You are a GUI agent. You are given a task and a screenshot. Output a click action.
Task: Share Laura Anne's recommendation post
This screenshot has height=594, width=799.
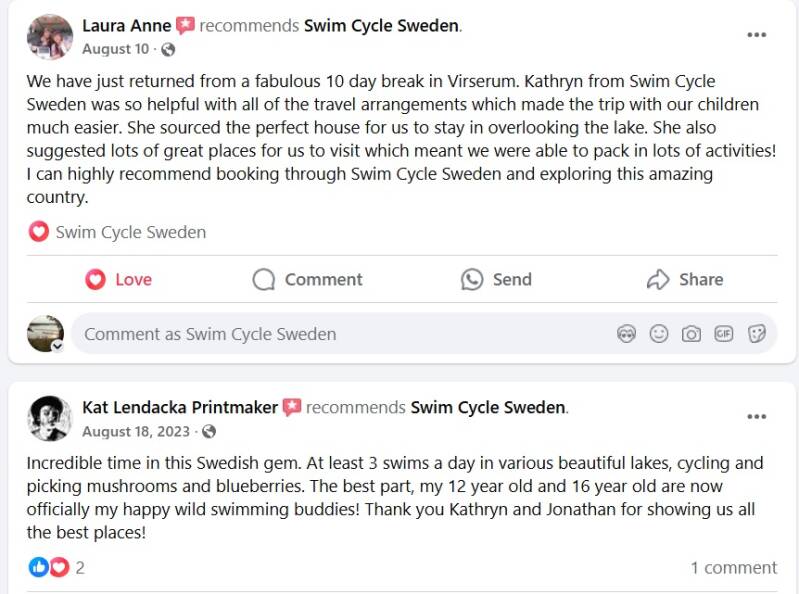(x=685, y=280)
